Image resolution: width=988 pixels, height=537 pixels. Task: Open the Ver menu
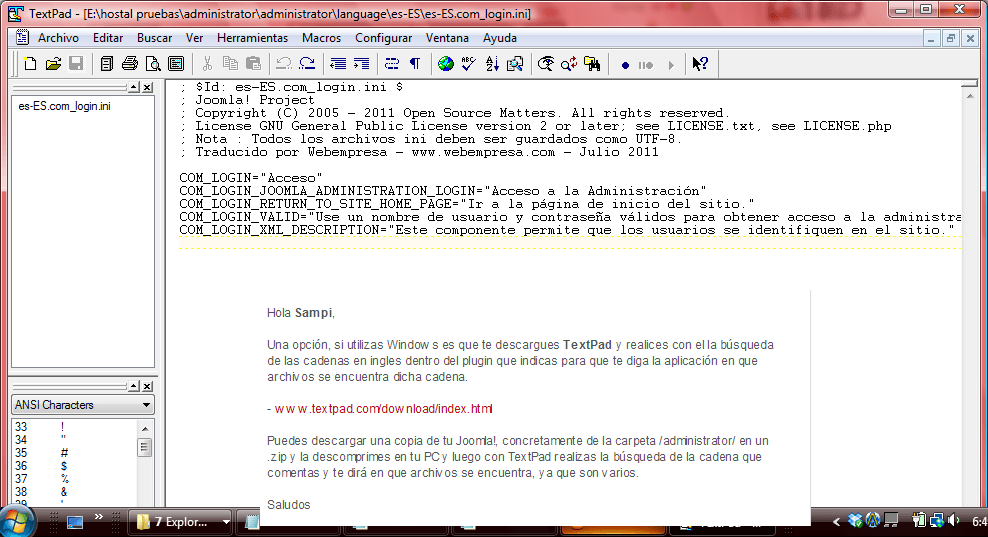(194, 38)
